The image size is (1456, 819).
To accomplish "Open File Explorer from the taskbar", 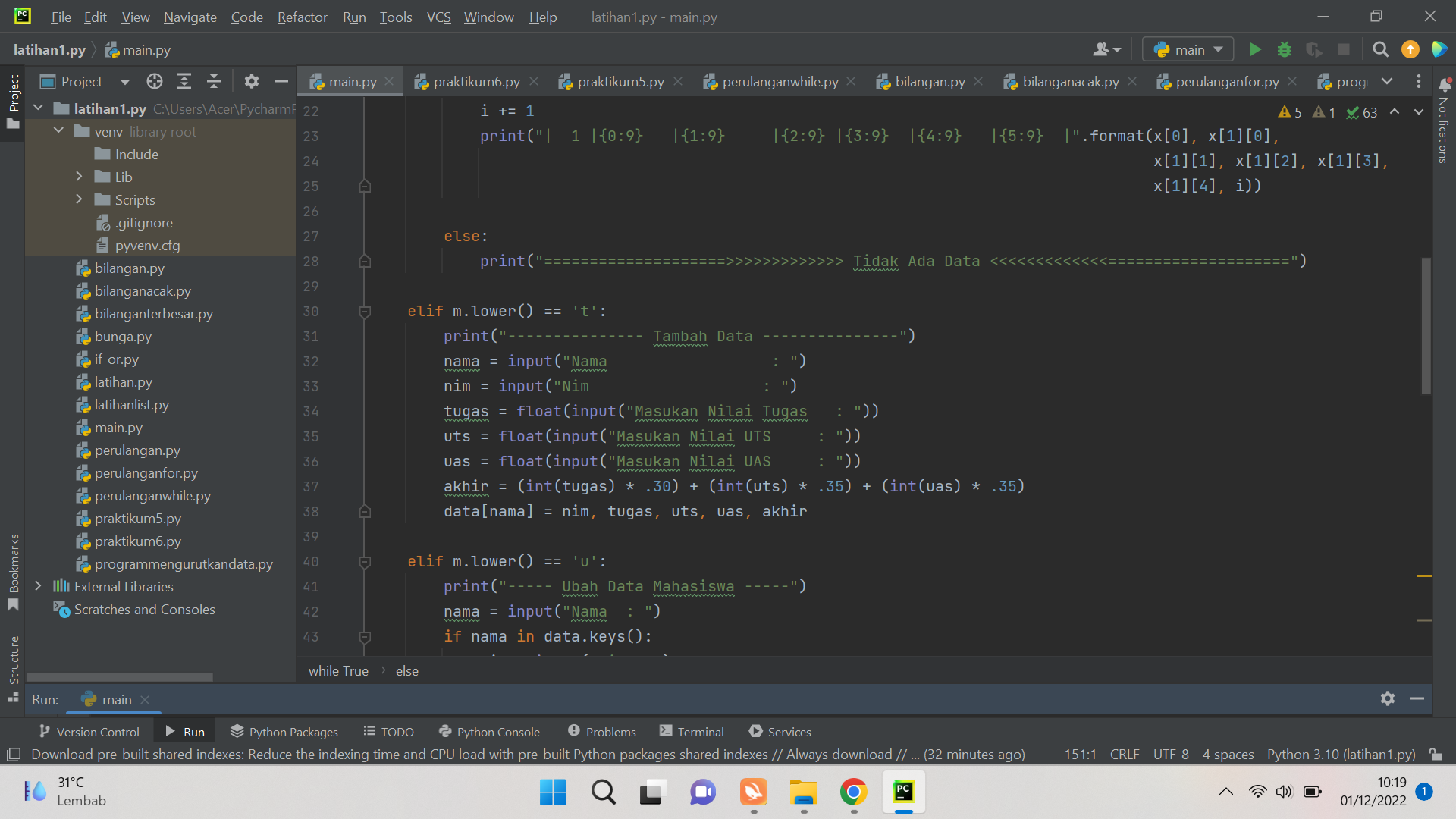I will coord(803,792).
